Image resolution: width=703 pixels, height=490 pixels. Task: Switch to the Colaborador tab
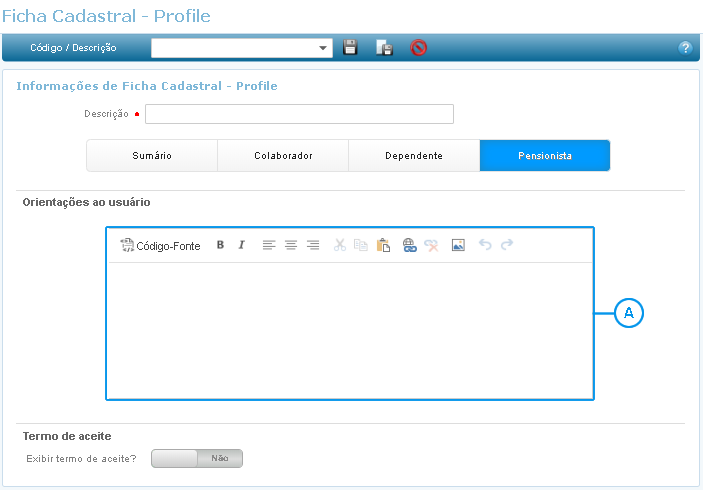pos(283,156)
